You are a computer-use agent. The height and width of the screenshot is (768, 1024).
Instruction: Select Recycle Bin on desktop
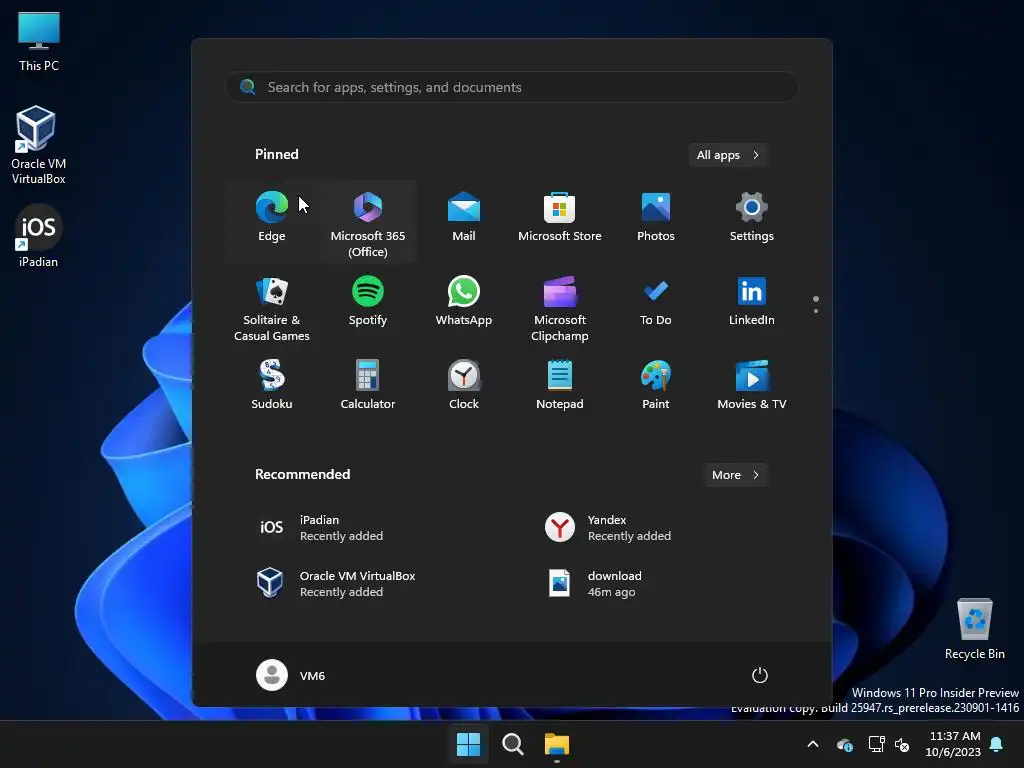pos(974,629)
